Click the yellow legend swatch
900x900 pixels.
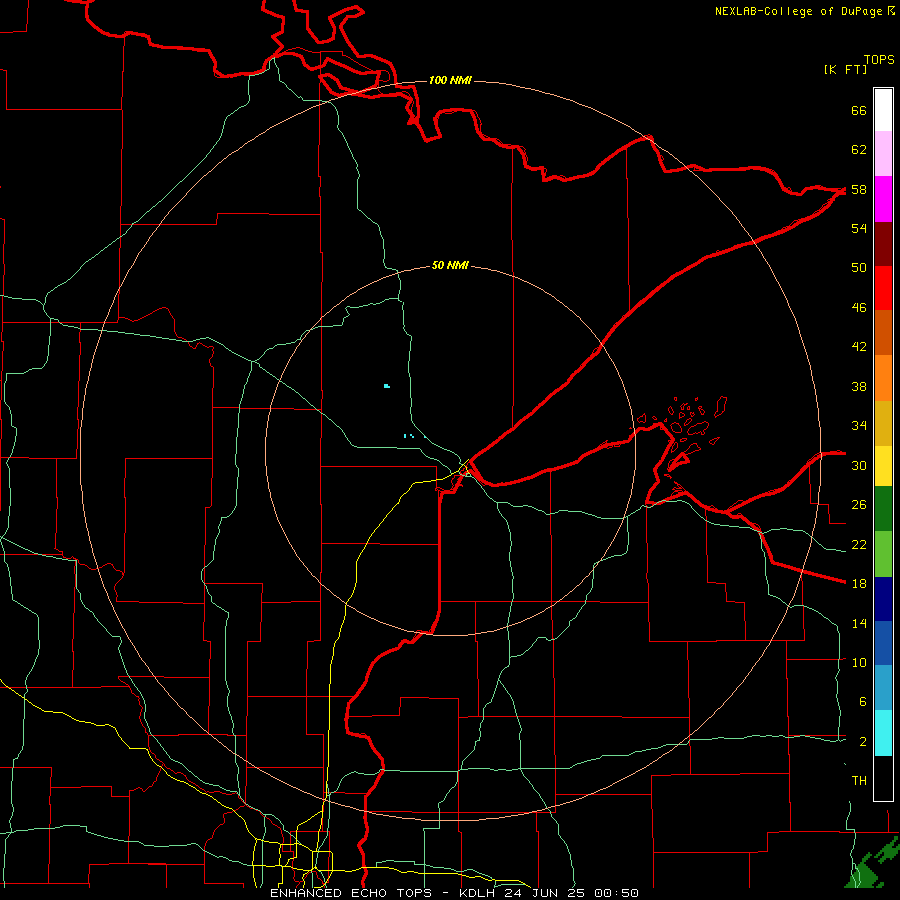pyautogui.click(x=883, y=465)
